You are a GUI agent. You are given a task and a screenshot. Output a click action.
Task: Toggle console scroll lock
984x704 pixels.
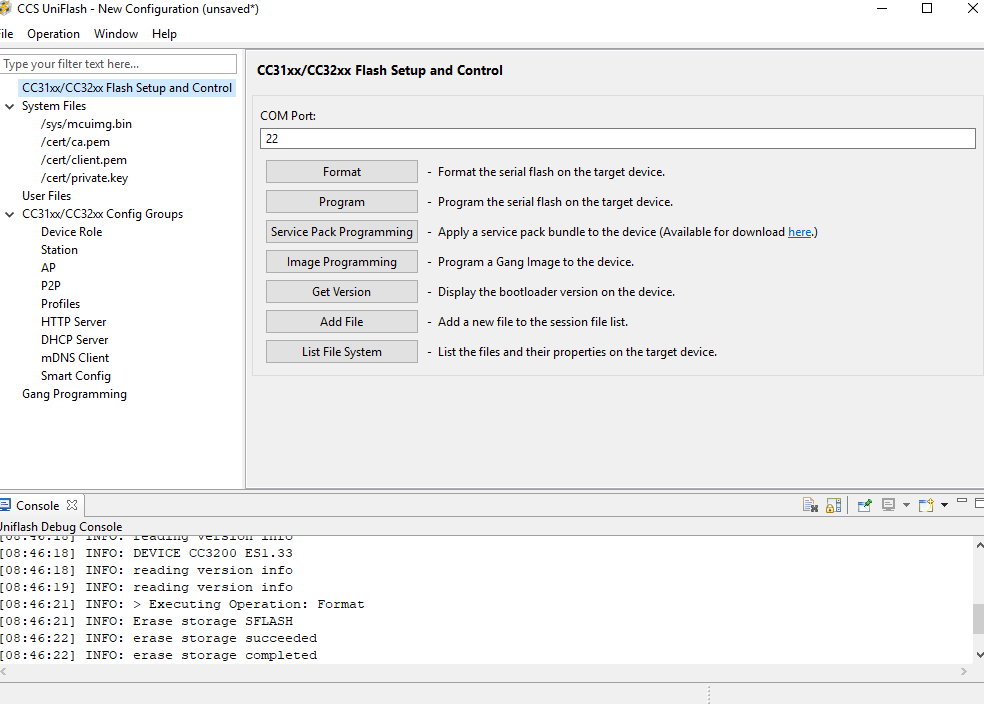[x=833, y=506]
